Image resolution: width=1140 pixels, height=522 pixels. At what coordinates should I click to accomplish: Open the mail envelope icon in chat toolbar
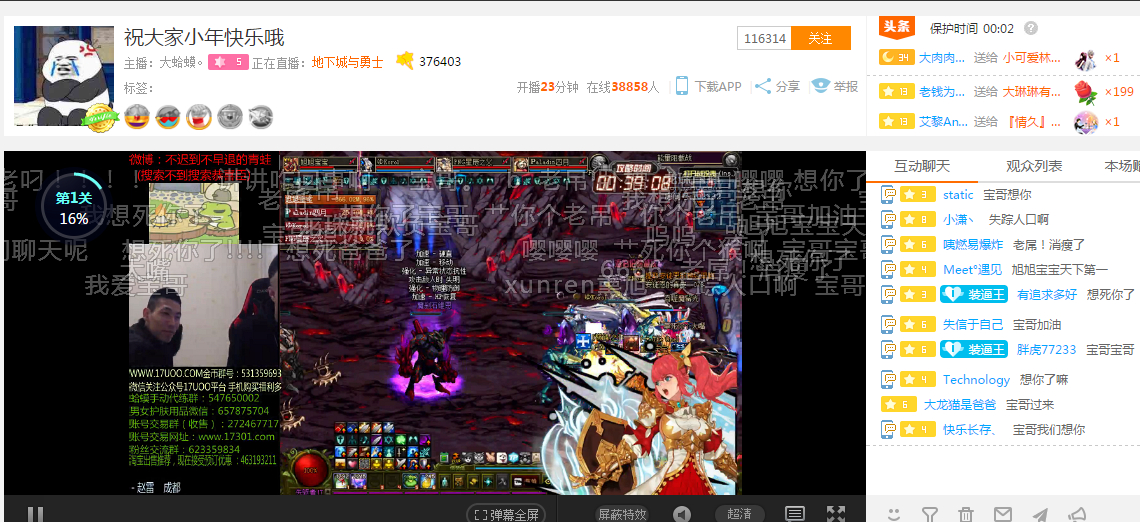pos(1003,515)
